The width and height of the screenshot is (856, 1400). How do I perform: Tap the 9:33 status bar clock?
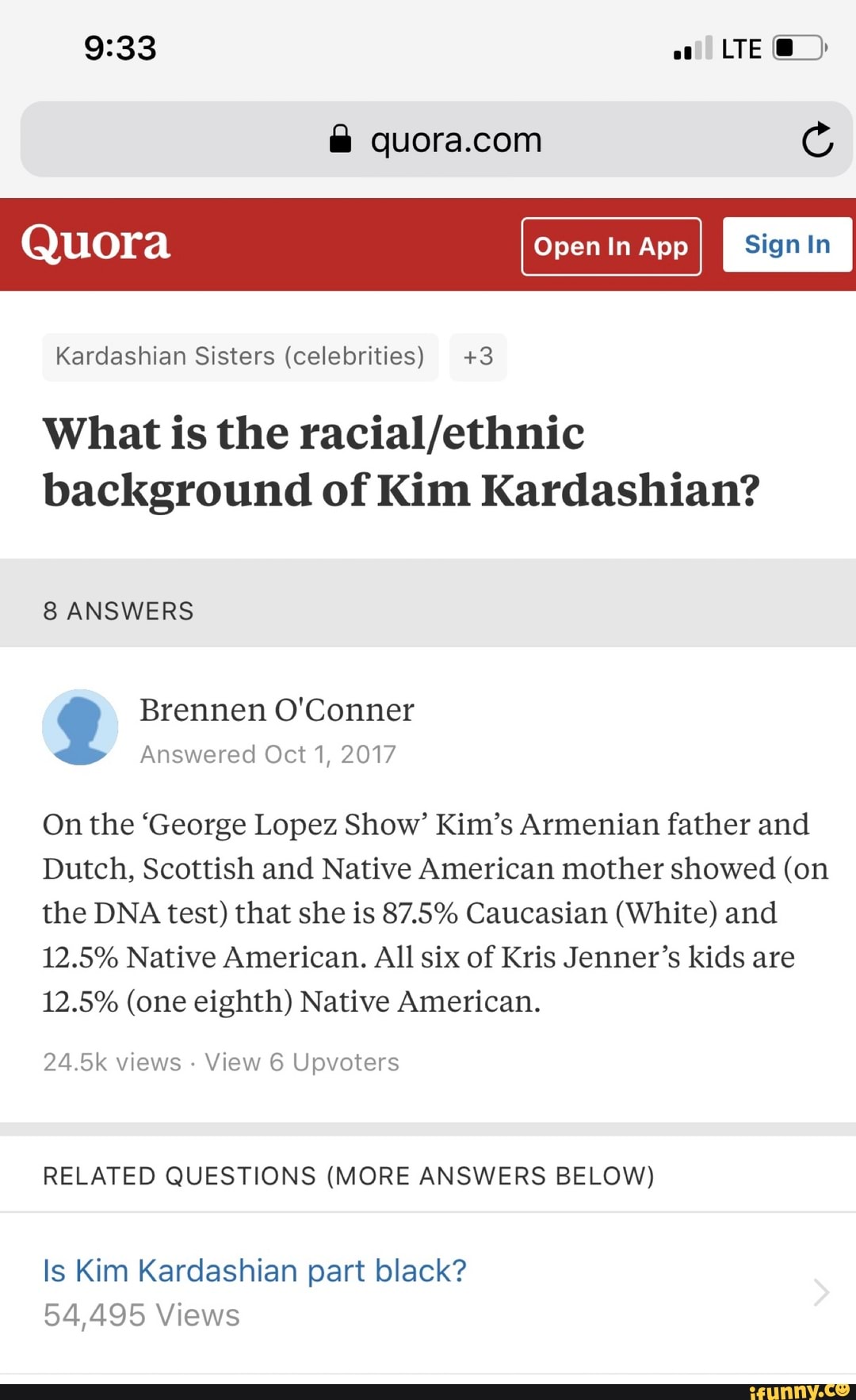[x=120, y=48]
